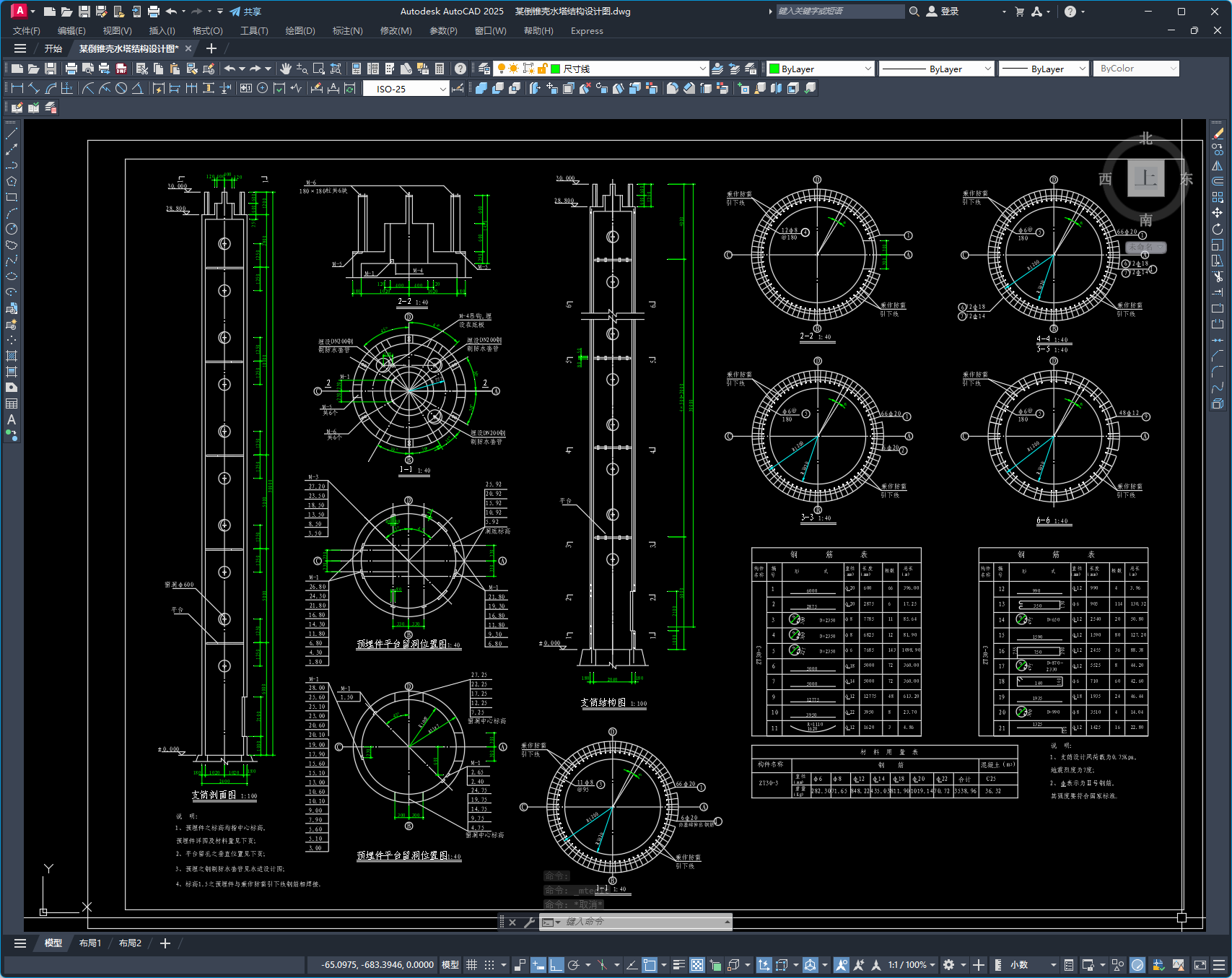The image size is (1232, 978).
Task: Select the Arc Length dimension tool
Action: (51, 88)
